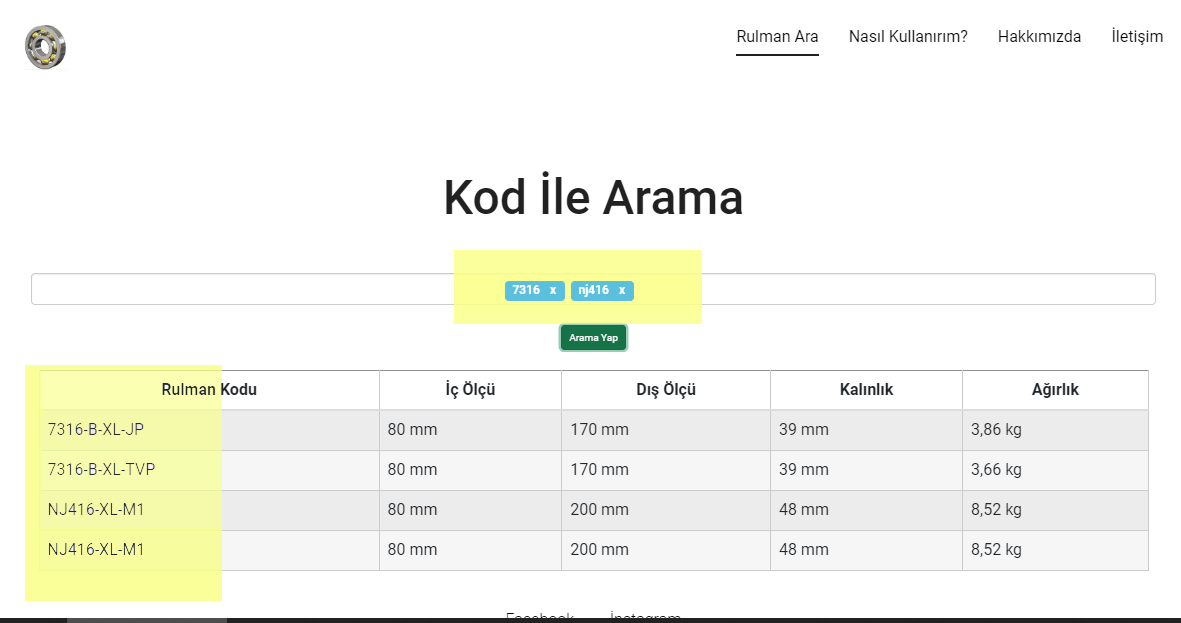This screenshot has width=1181, height=623.
Task: Select the 7316-B-XL-TVP code cell
Action: (x=209, y=469)
